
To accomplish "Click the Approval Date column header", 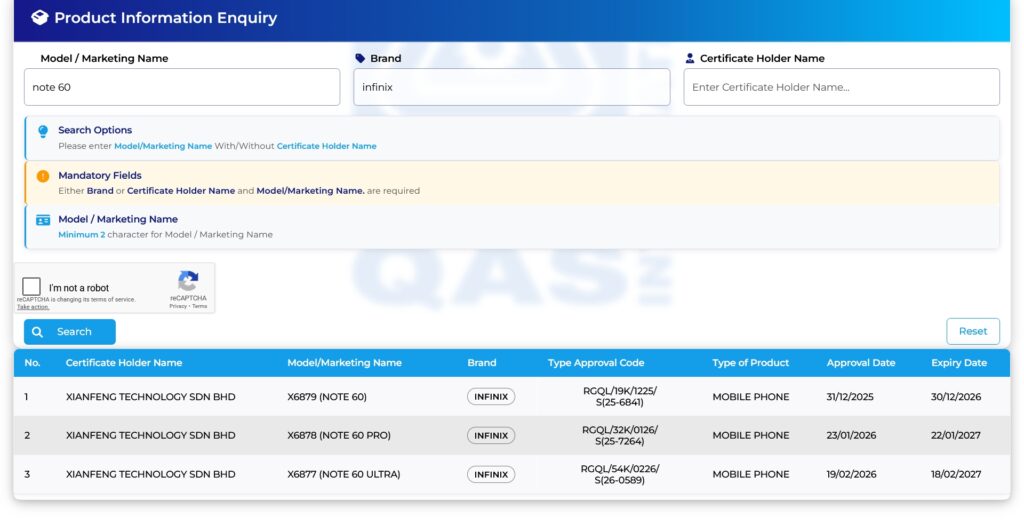I will pyautogui.click(x=860, y=363).
